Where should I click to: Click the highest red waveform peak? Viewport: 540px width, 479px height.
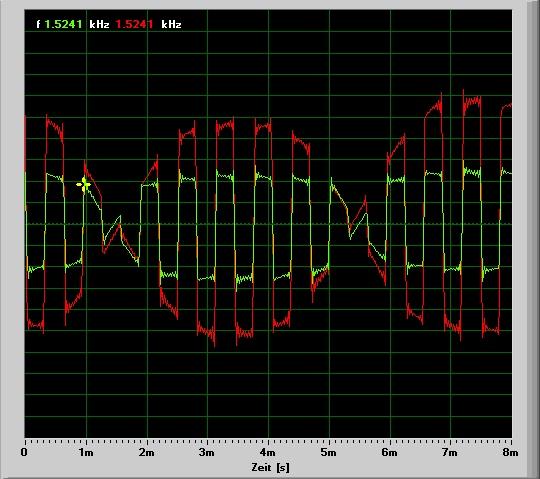[x=463, y=92]
